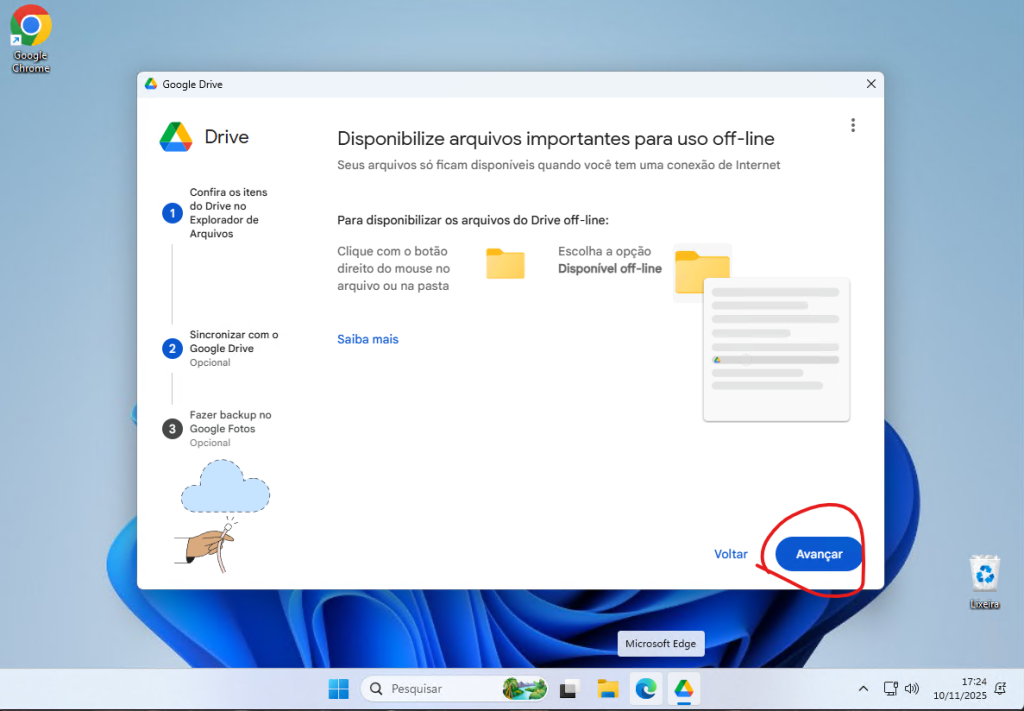Open the volume speaker tray icon
The image size is (1024, 711).
pyautogui.click(x=911, y=689)
